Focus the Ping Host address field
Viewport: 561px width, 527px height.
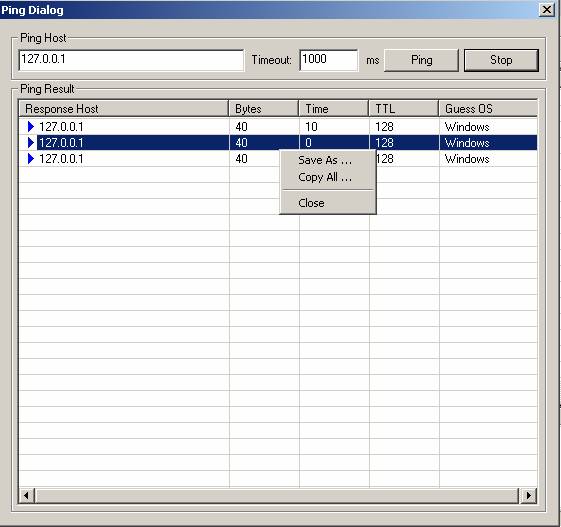pyautogui.click(x=131, y=60)
